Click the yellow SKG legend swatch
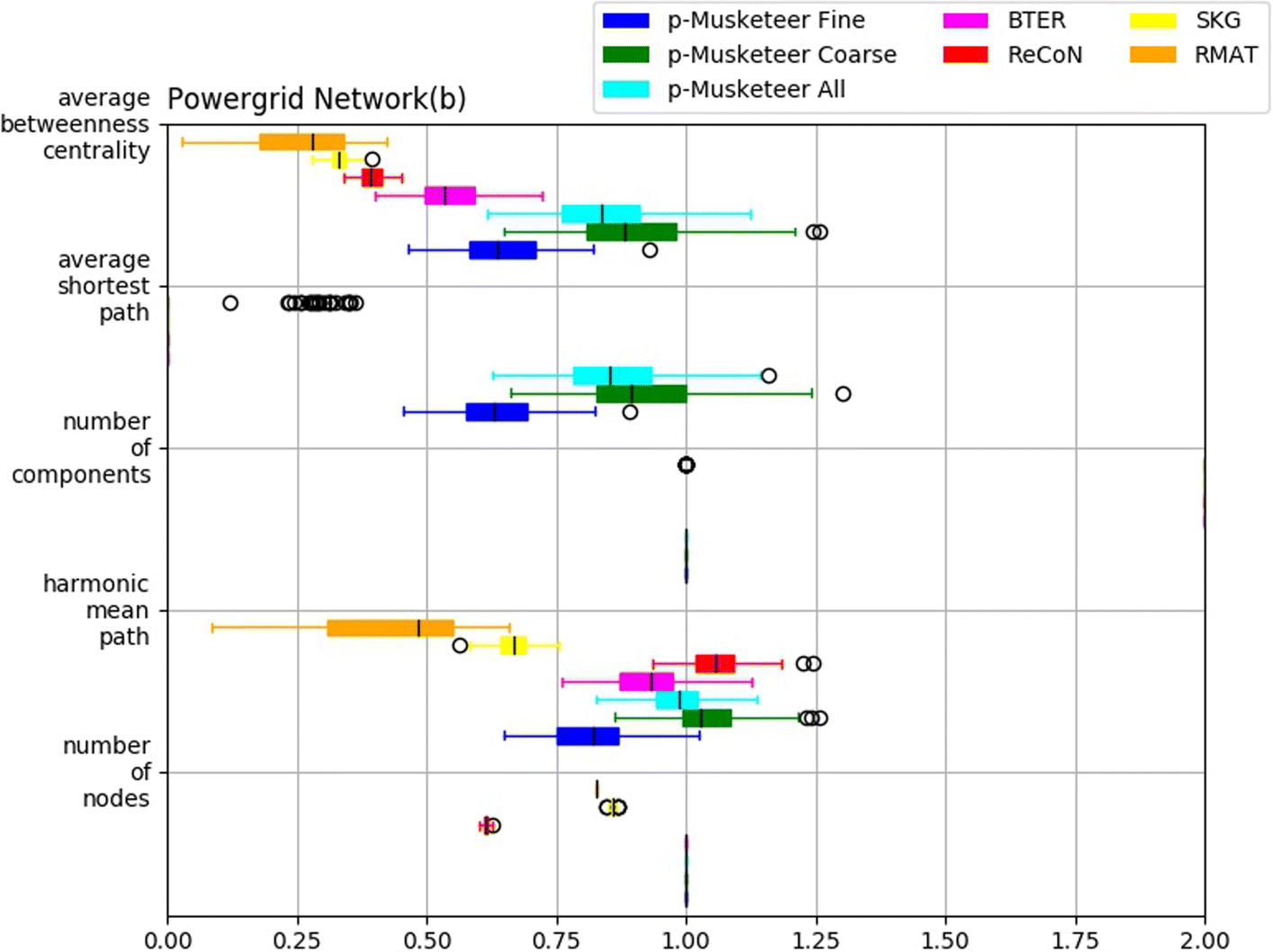Image resolution: width=1273 pixels, height=952 pixels. 1153,20
